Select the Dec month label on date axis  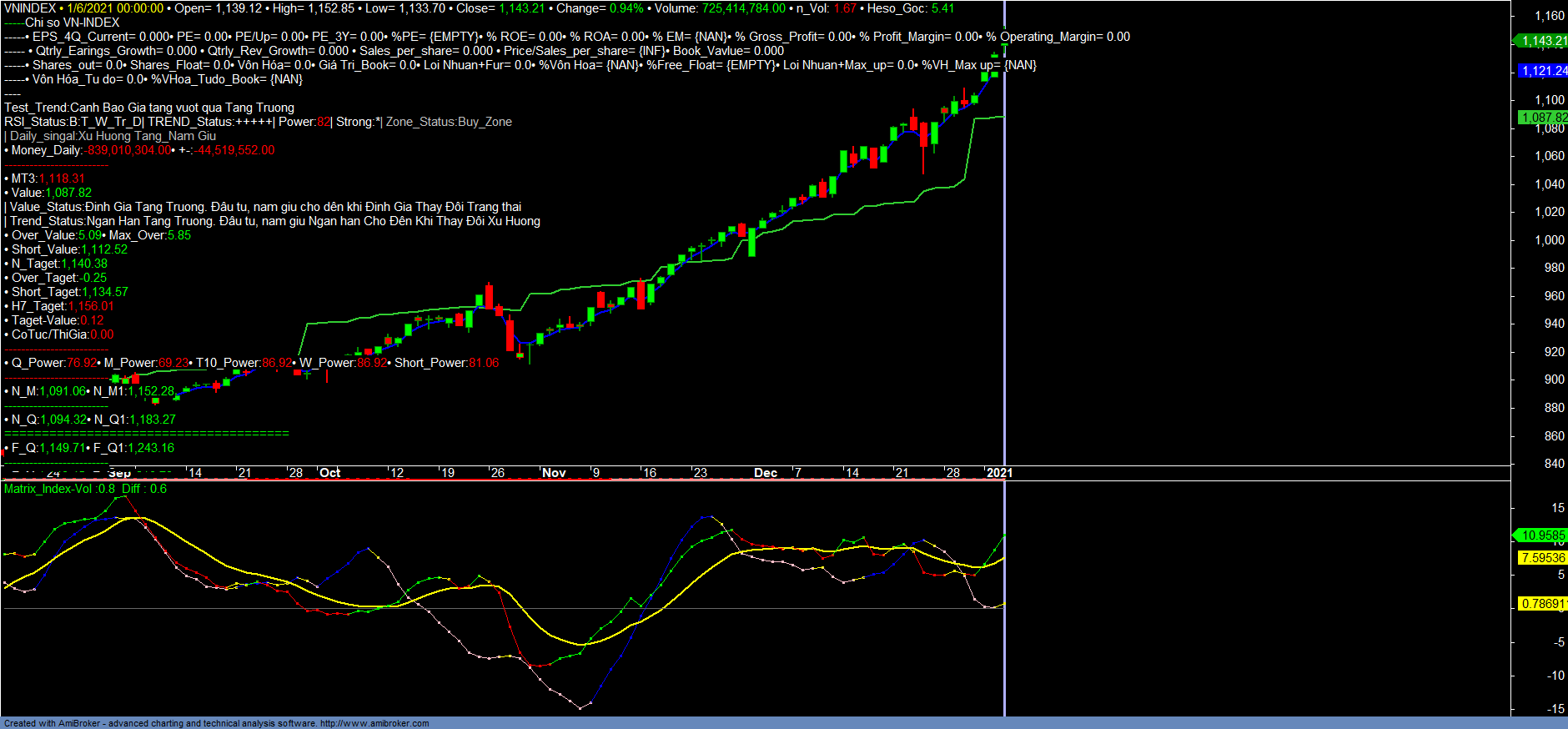pyautogui.click(x=765, y=473)
